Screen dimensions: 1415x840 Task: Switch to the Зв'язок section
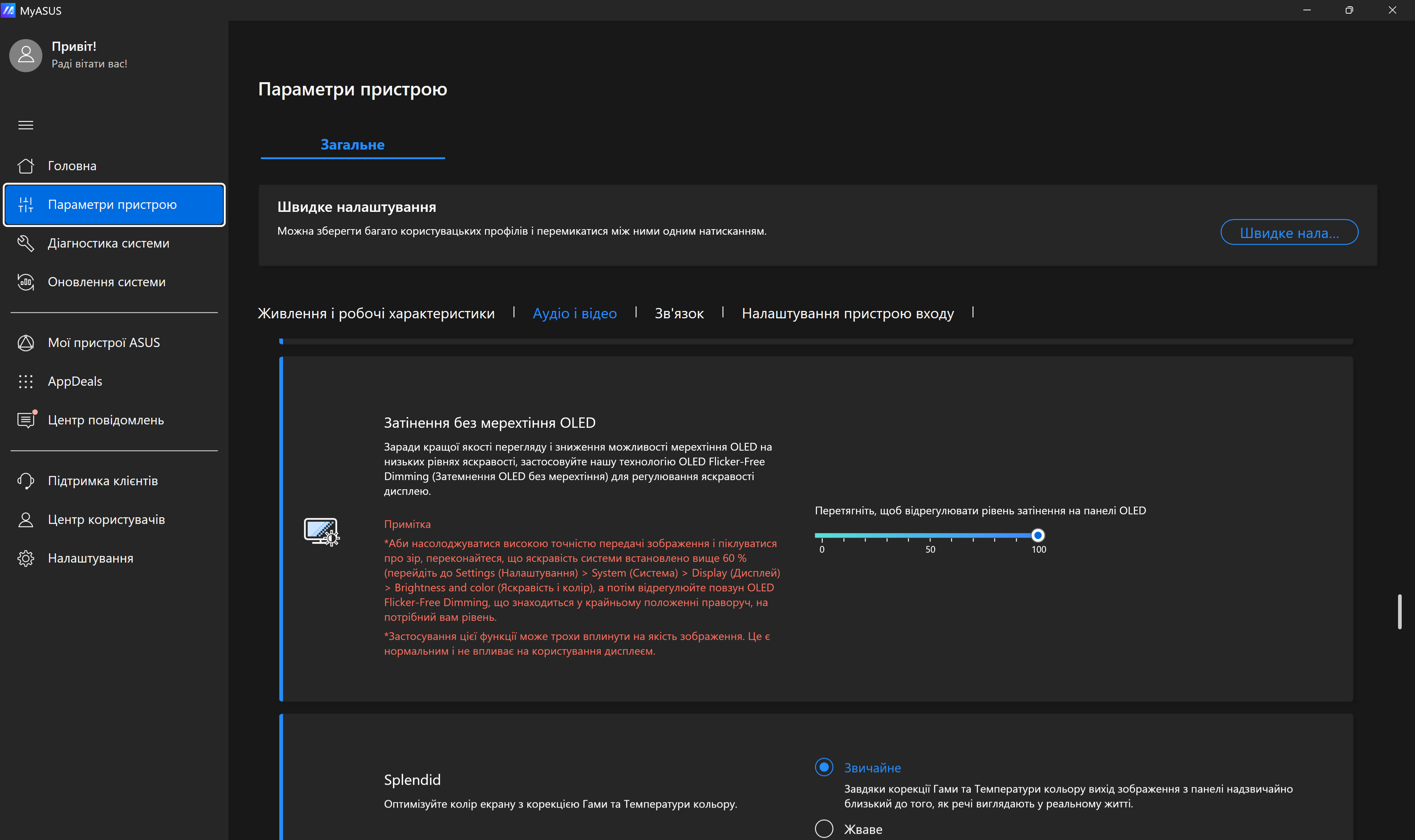point(679,314)
